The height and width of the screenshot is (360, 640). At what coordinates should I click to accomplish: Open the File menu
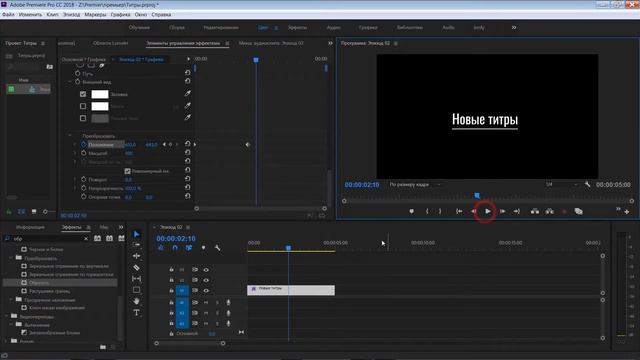[x=8, y=14]
